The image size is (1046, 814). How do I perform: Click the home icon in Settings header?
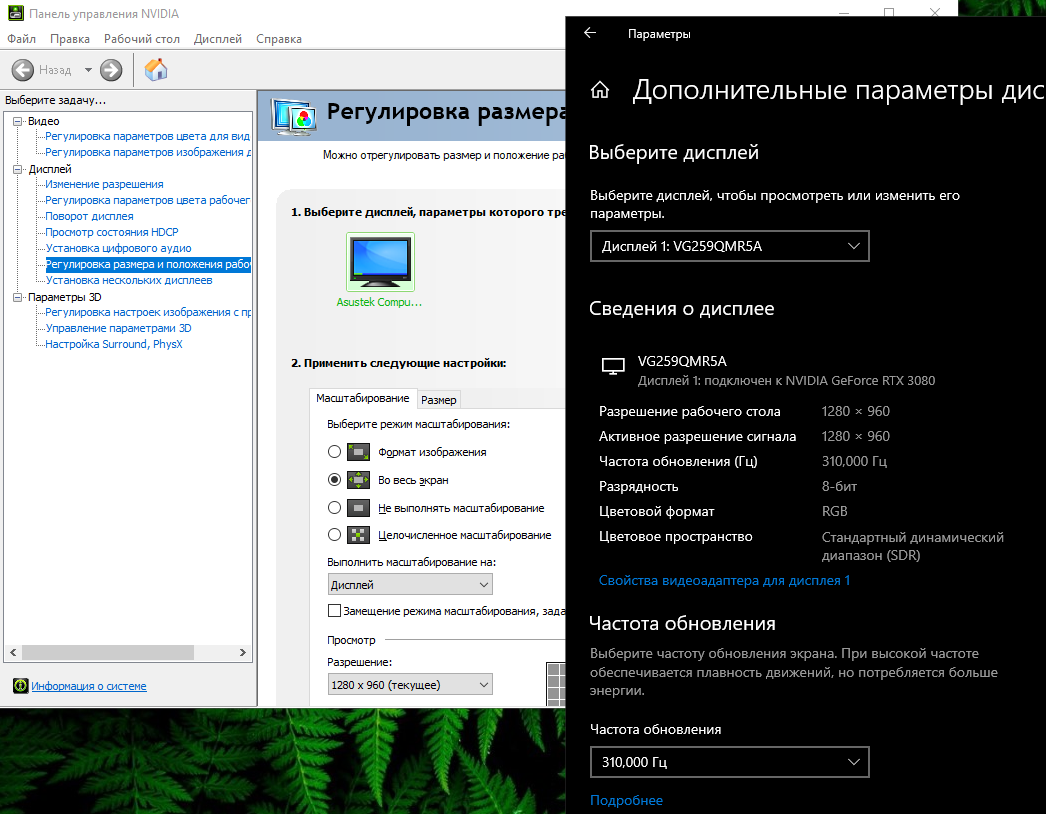(x=600, y=90)
